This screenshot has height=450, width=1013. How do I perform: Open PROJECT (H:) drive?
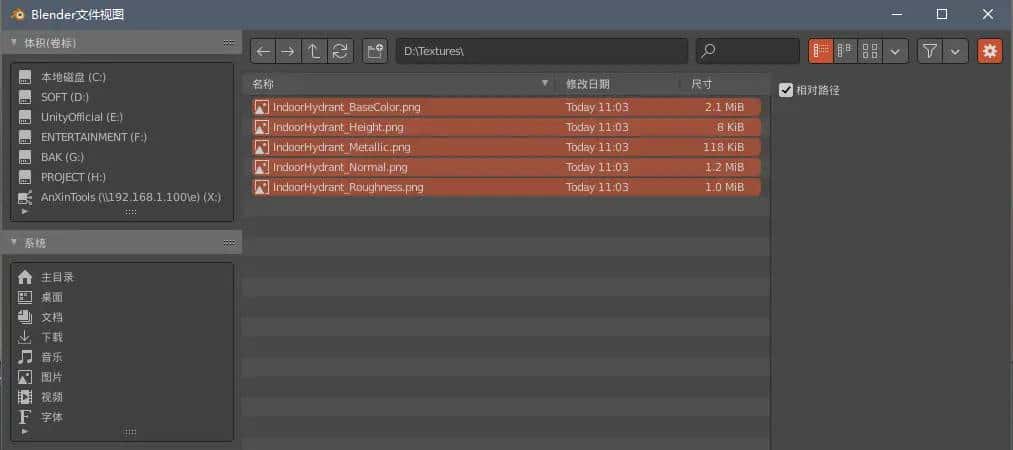point(121,177)
